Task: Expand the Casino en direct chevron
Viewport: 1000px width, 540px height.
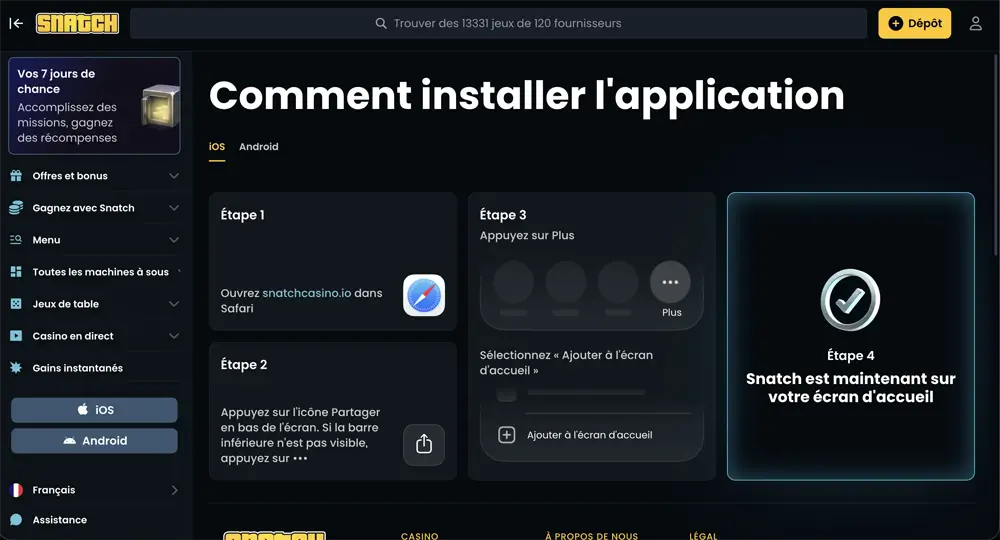Action: coord(173,336)
